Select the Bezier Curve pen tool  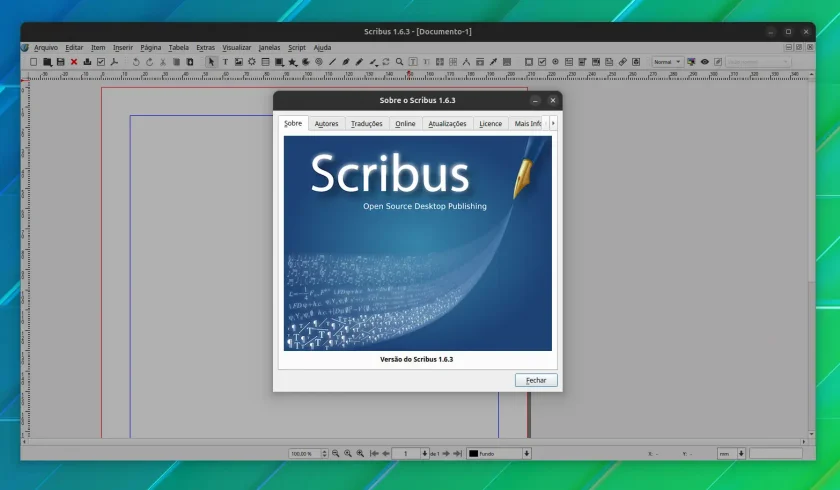pyautogui.click(x=346, y=62)
